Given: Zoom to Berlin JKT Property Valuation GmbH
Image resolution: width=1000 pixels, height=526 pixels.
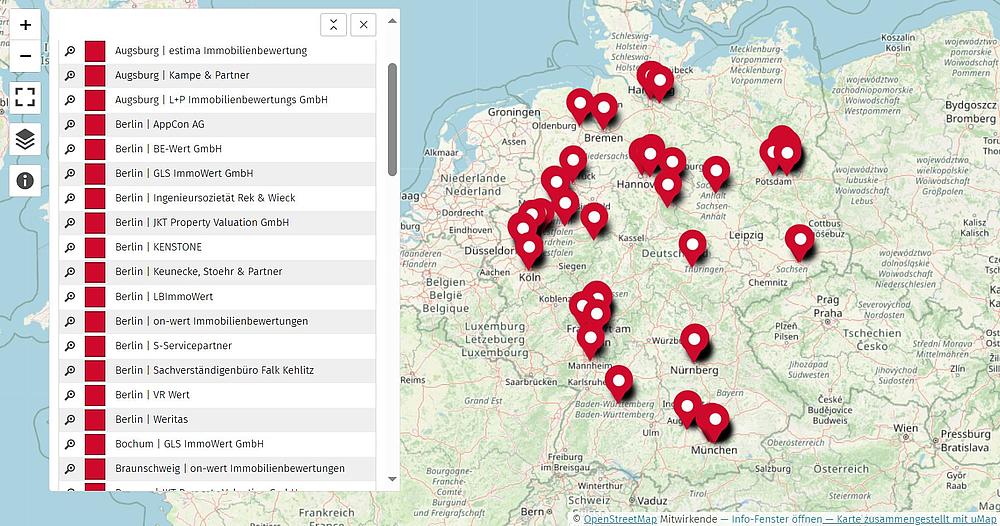Looking at the screenshot, I should click(x=70, y=223).
